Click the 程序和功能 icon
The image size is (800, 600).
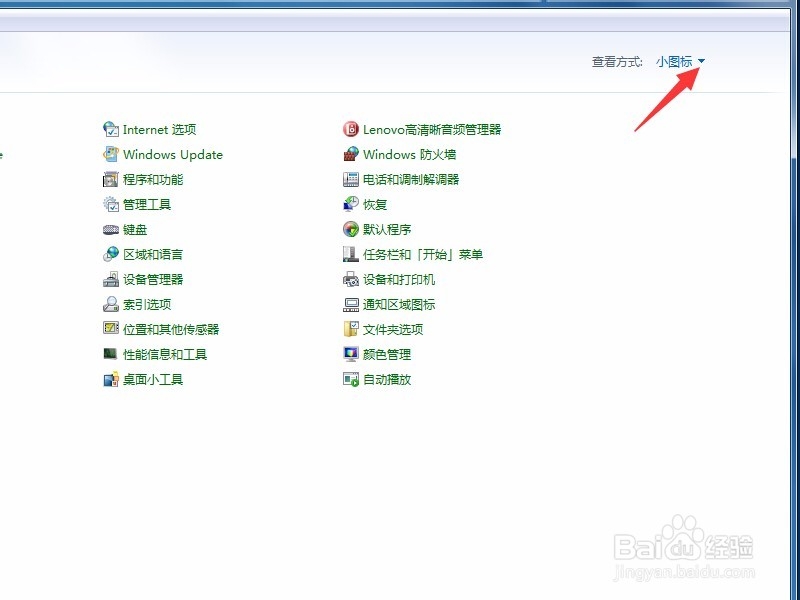pos(111,179)
